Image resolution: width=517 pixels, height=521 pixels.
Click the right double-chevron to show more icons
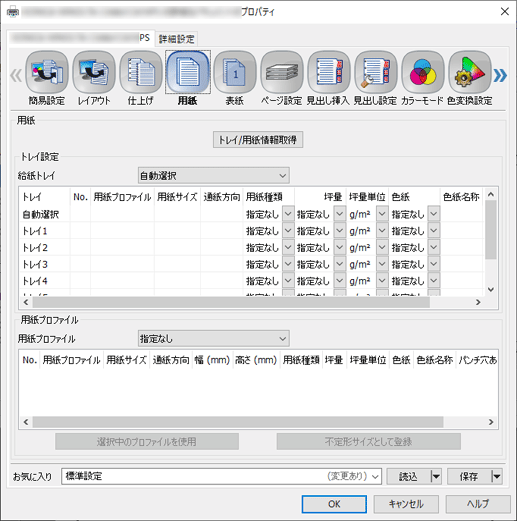coord(500,75)
